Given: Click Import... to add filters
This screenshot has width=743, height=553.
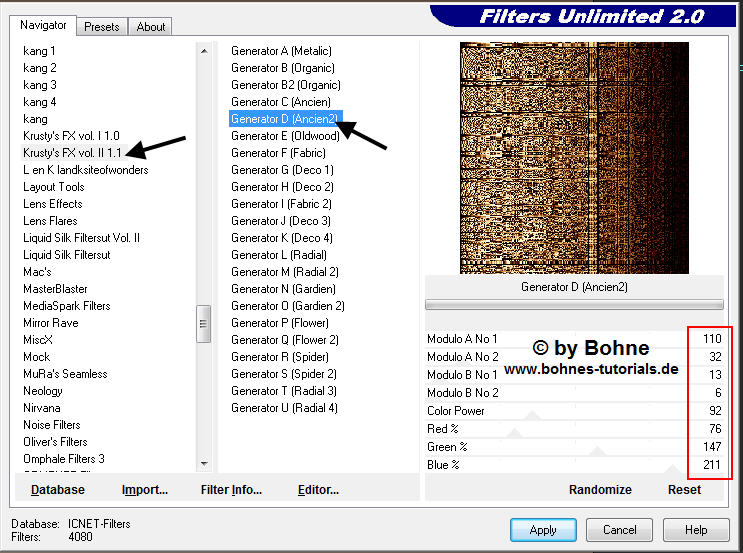Looking at the screenshot, I should click(145, 489).
